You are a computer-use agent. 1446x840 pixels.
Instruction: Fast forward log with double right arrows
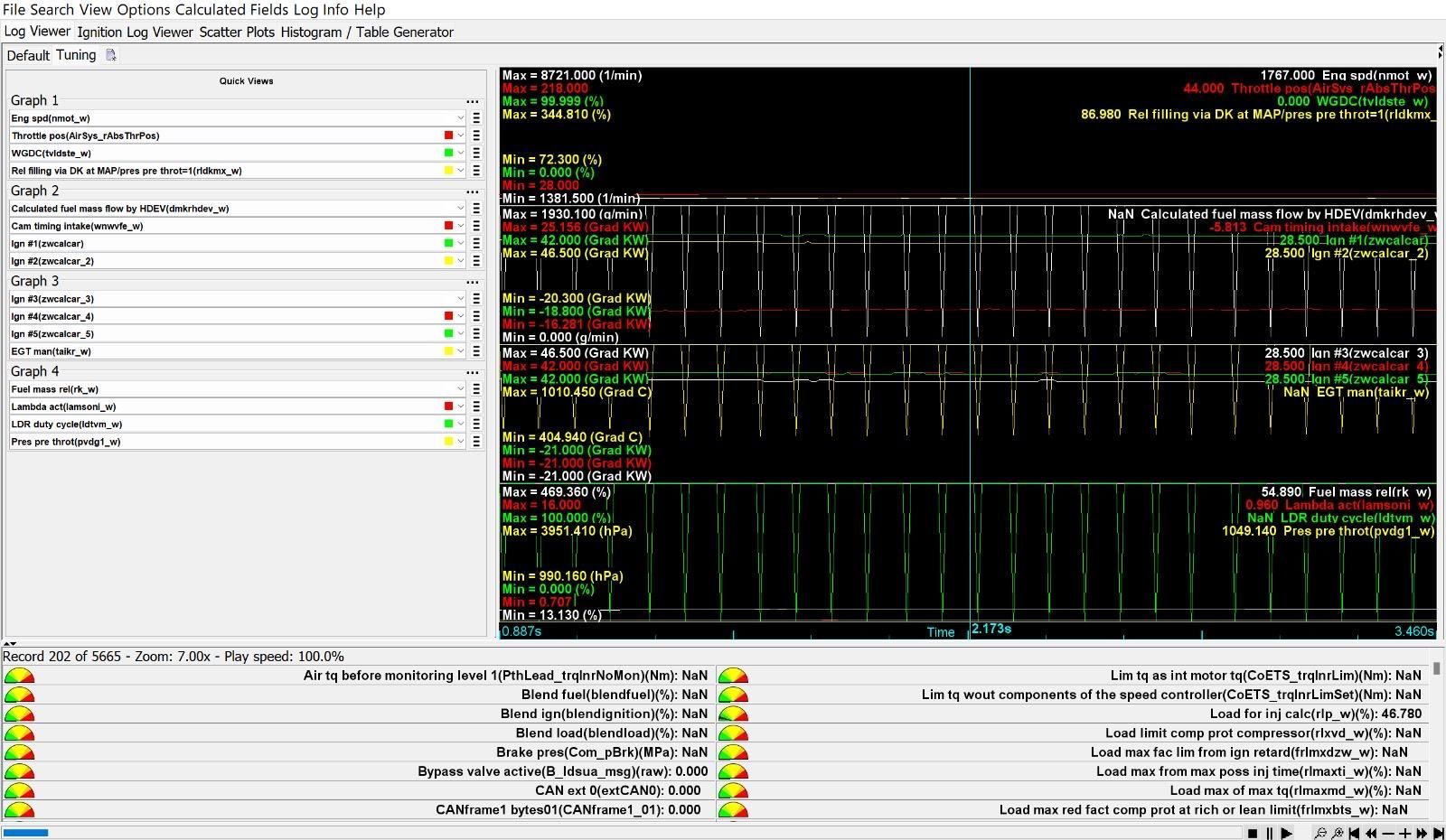[1422, 833]
